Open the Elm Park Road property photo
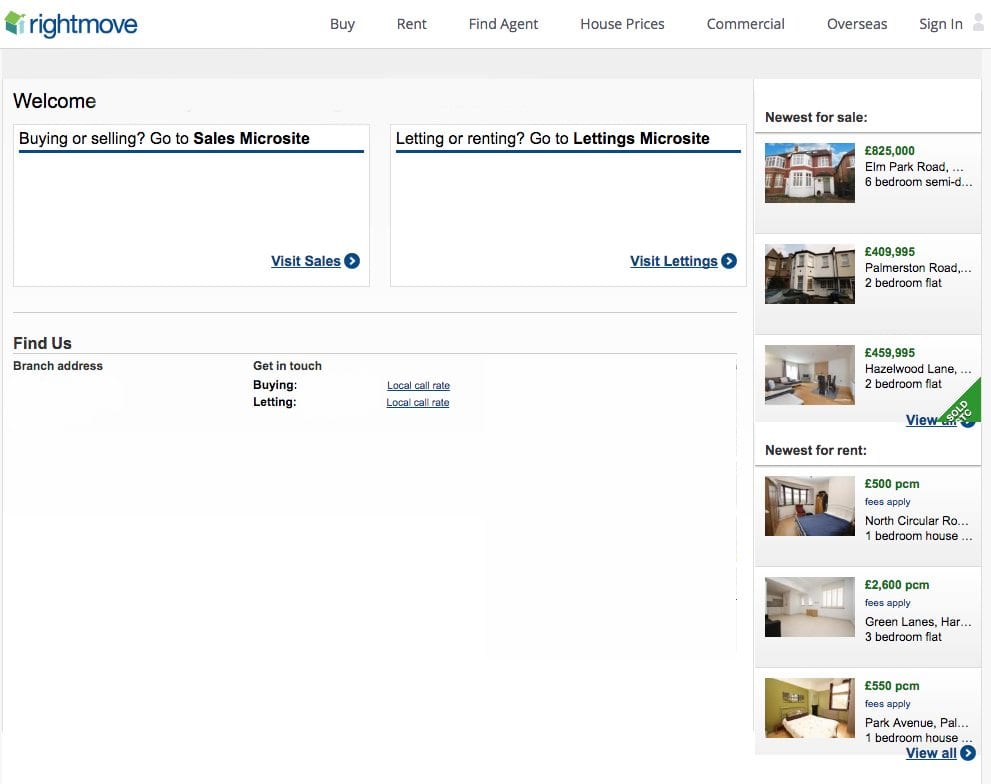991x784 pixels. 809,172
